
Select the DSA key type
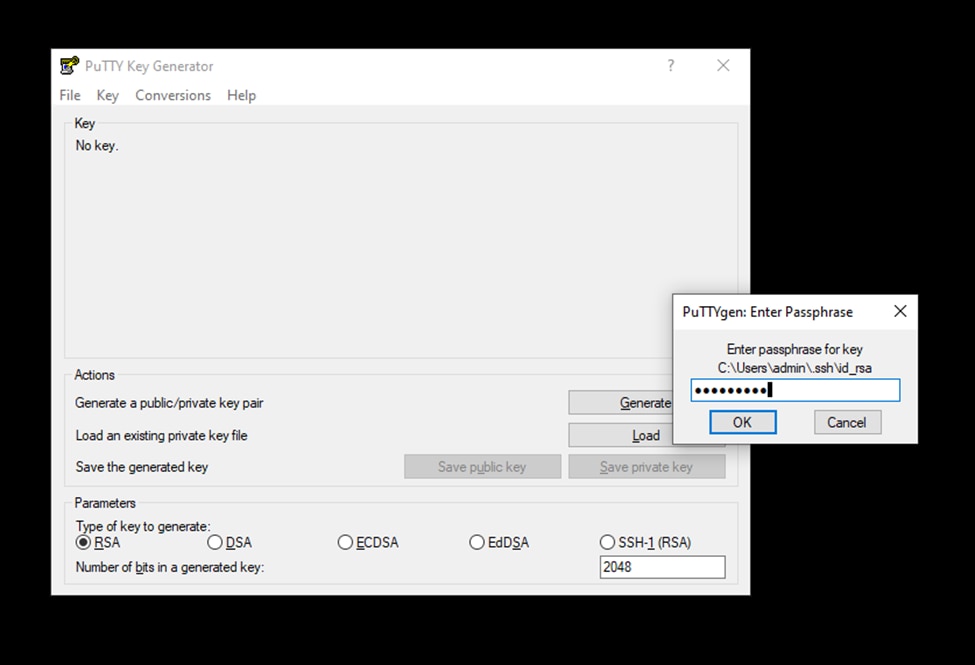229,542
